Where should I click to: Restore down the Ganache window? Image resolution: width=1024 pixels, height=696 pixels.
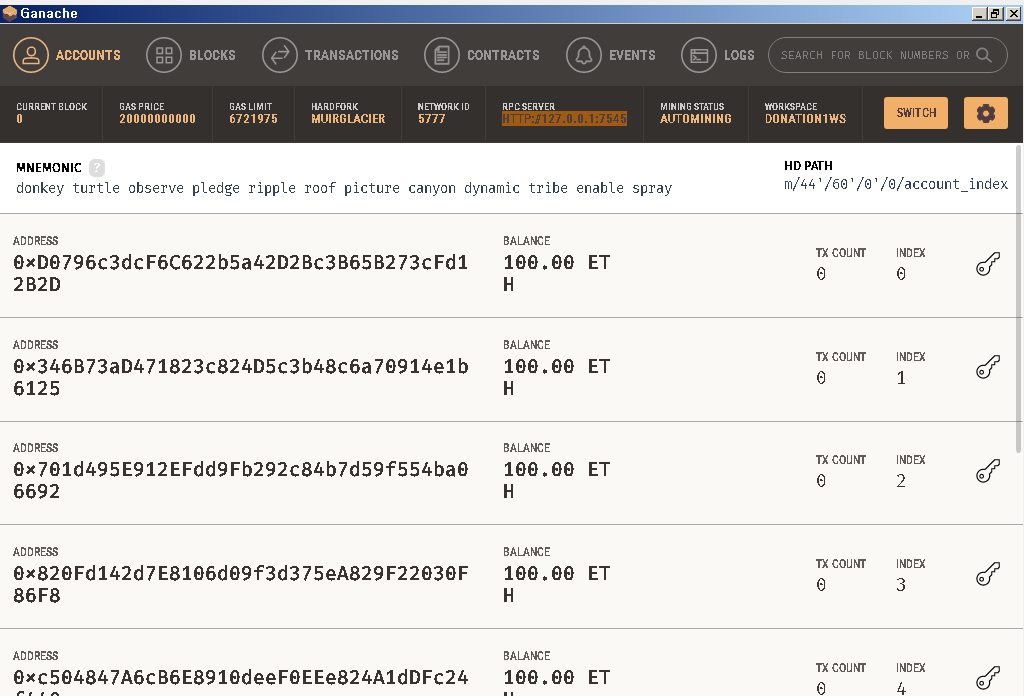(x=995, y=14)
